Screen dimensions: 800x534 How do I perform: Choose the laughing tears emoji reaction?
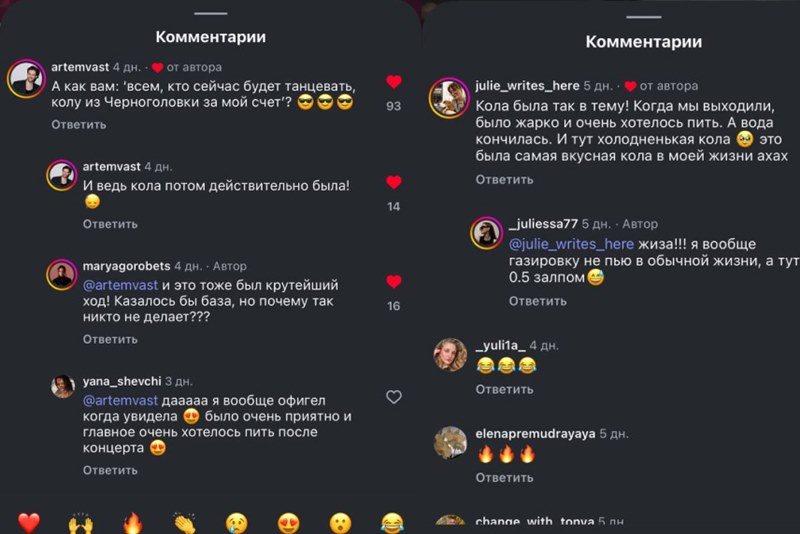[x=392, y=524]
